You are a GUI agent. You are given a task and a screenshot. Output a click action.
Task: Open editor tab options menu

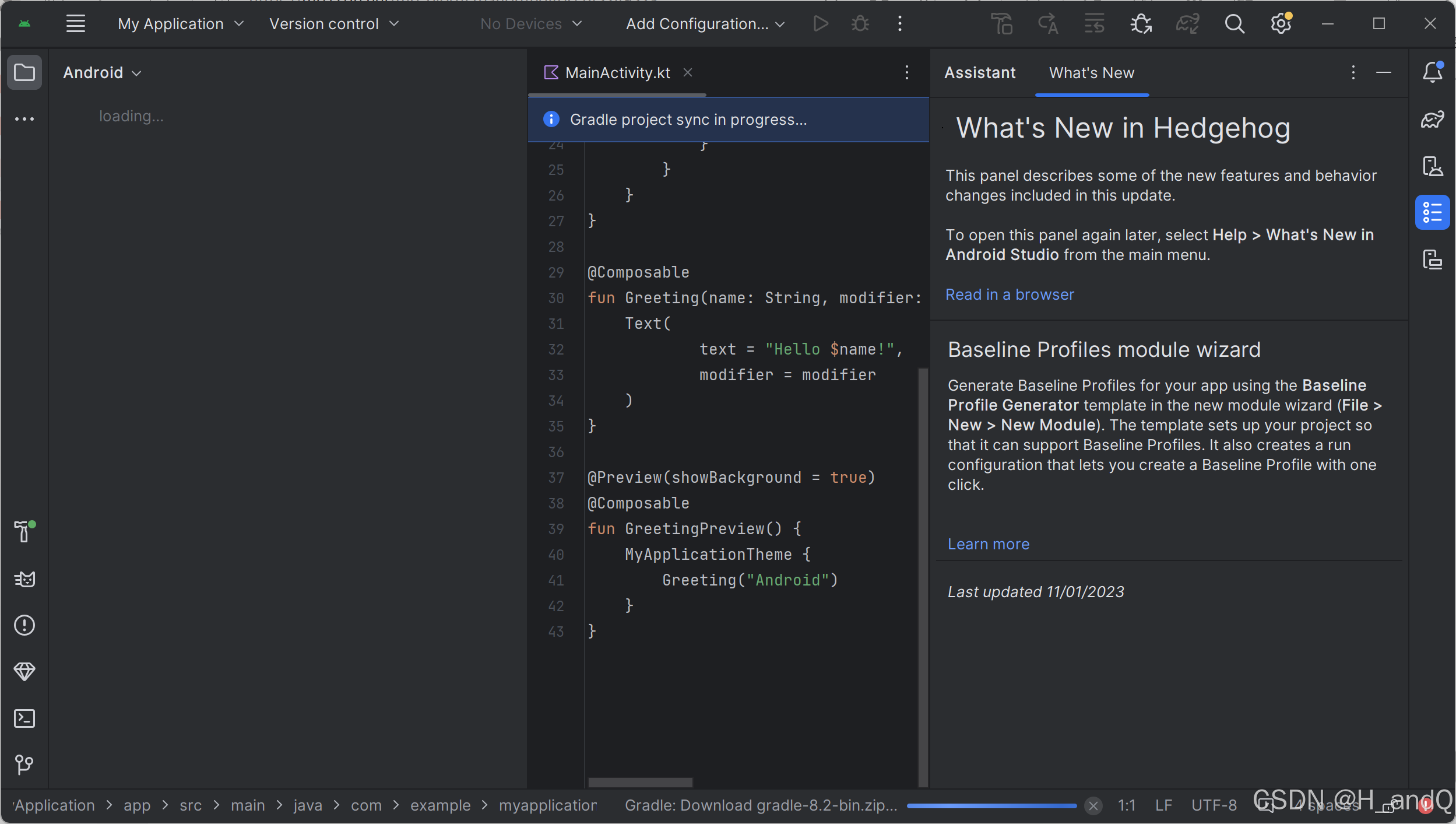907,72
